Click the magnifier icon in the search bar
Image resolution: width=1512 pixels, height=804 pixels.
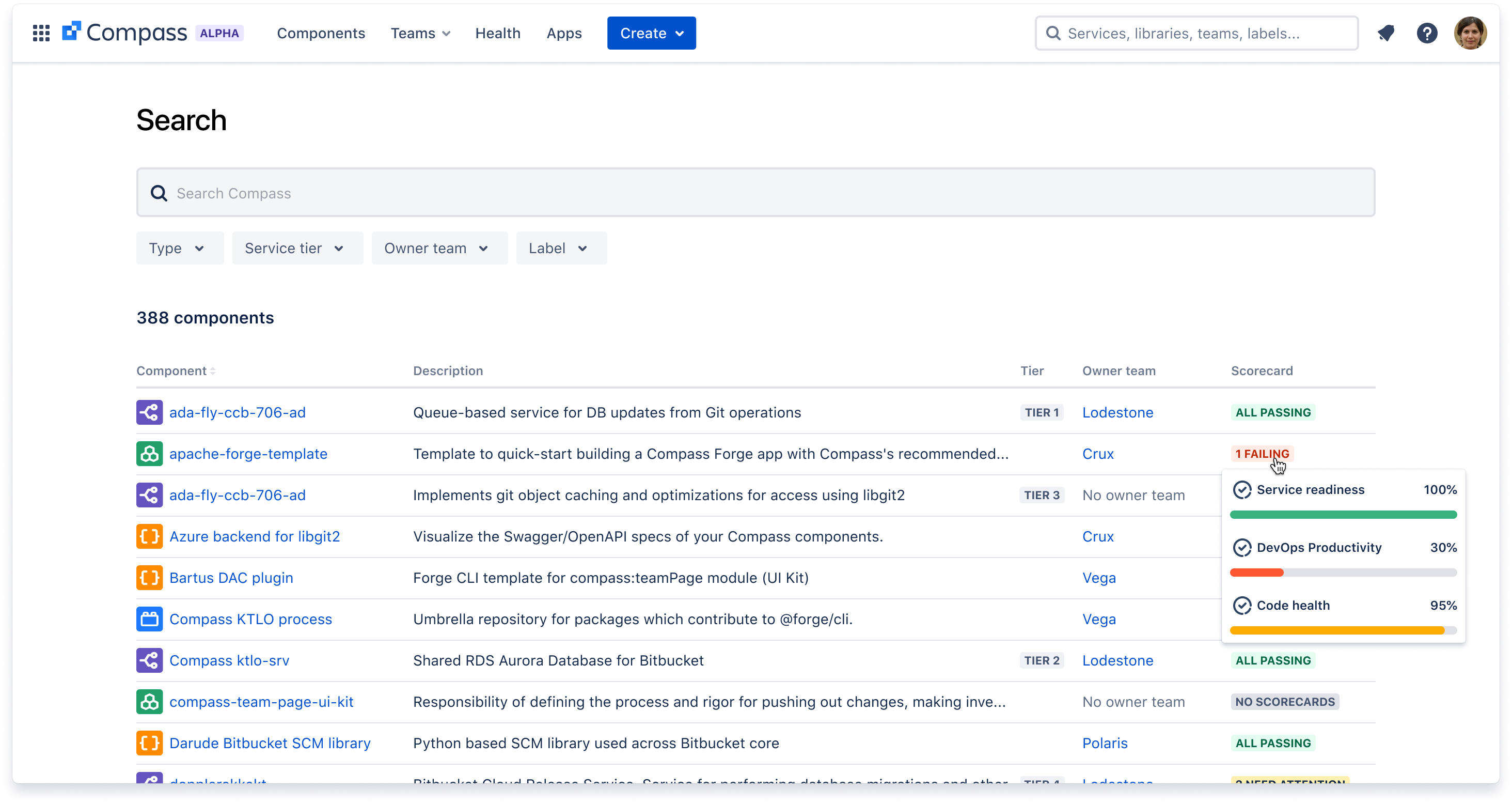pyautogui.click(x=159, y=193)
